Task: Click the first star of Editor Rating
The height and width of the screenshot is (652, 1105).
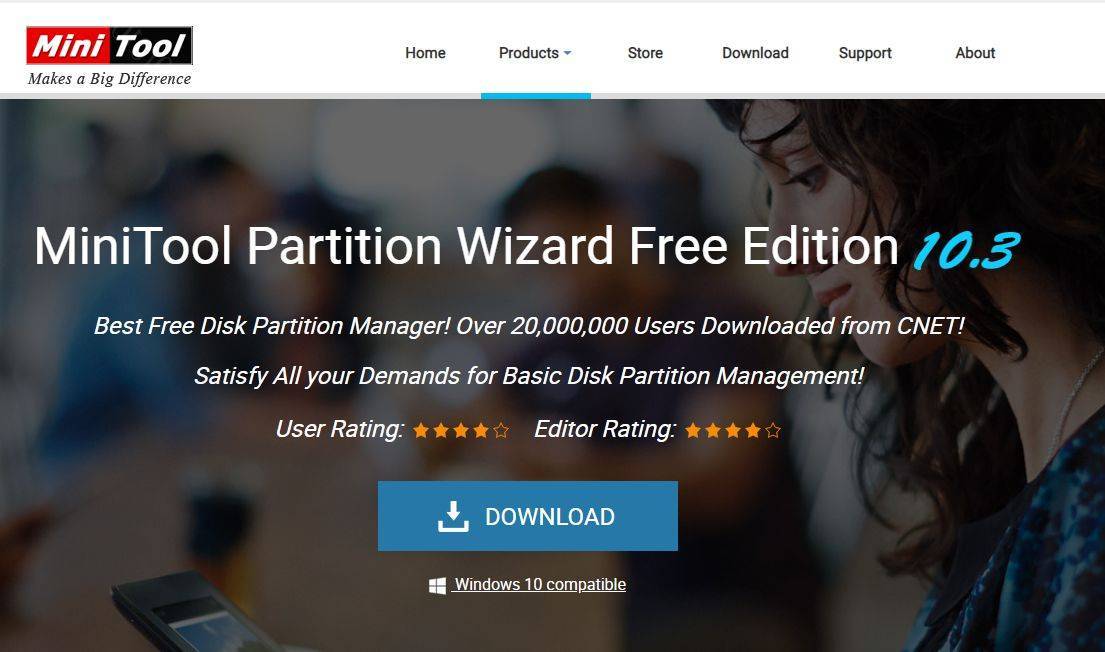Action: 692,430
